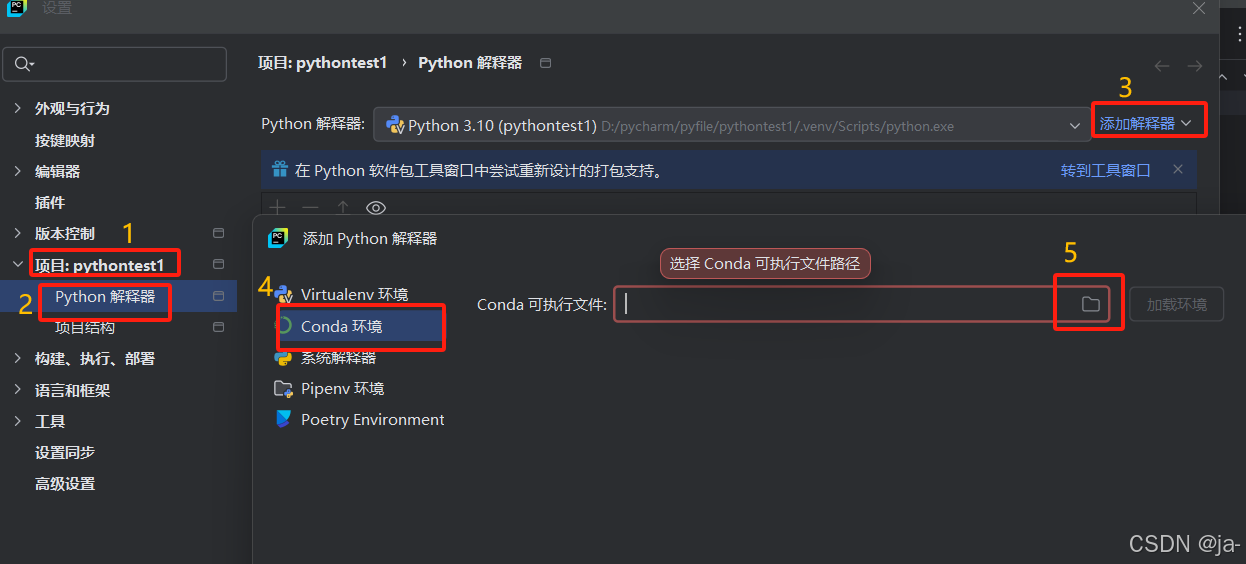This screenshot has height=564, width=1246.
Task: Click the project icon on 版本控制 row
Action: [218, 233]
